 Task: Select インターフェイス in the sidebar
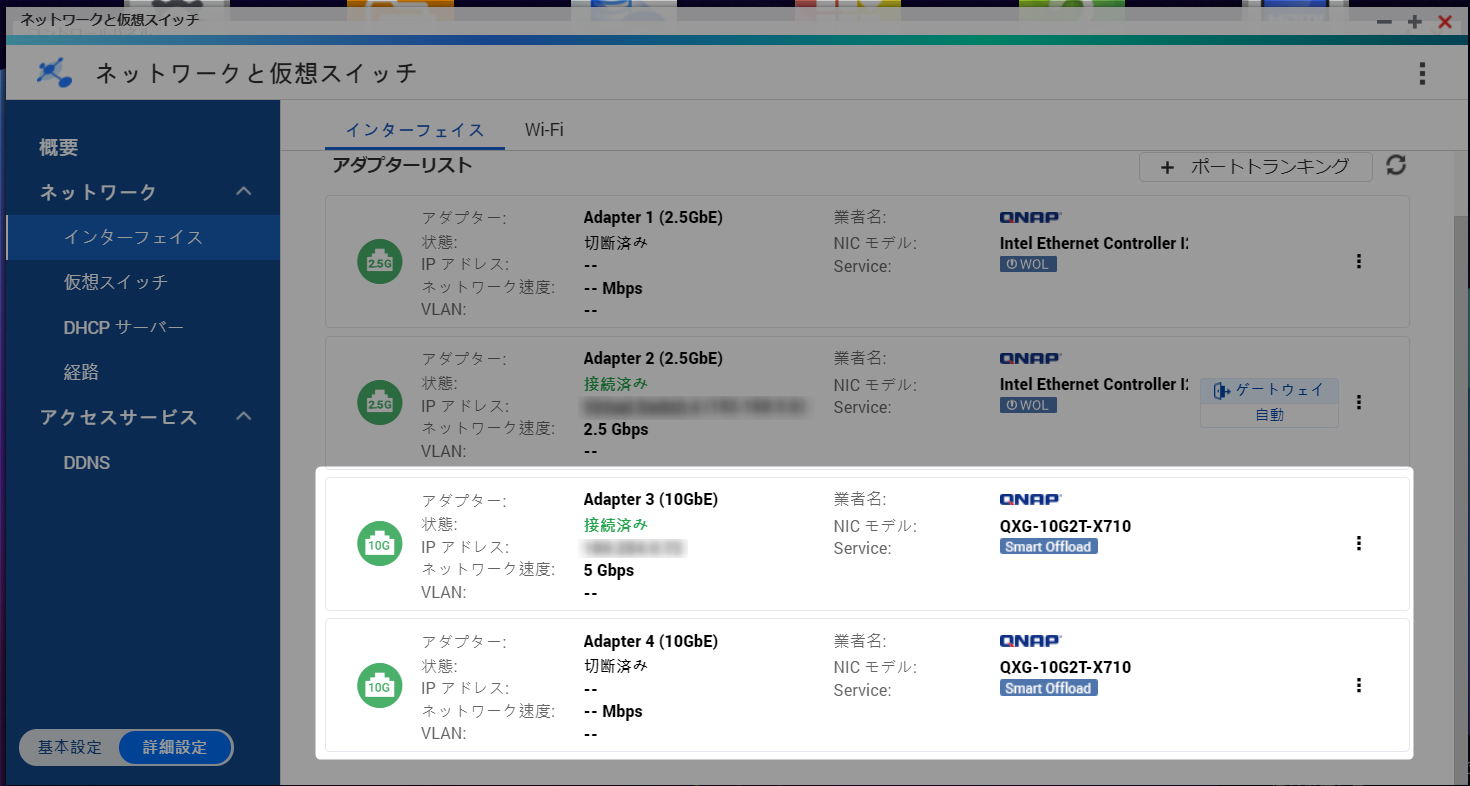(142, 237)
